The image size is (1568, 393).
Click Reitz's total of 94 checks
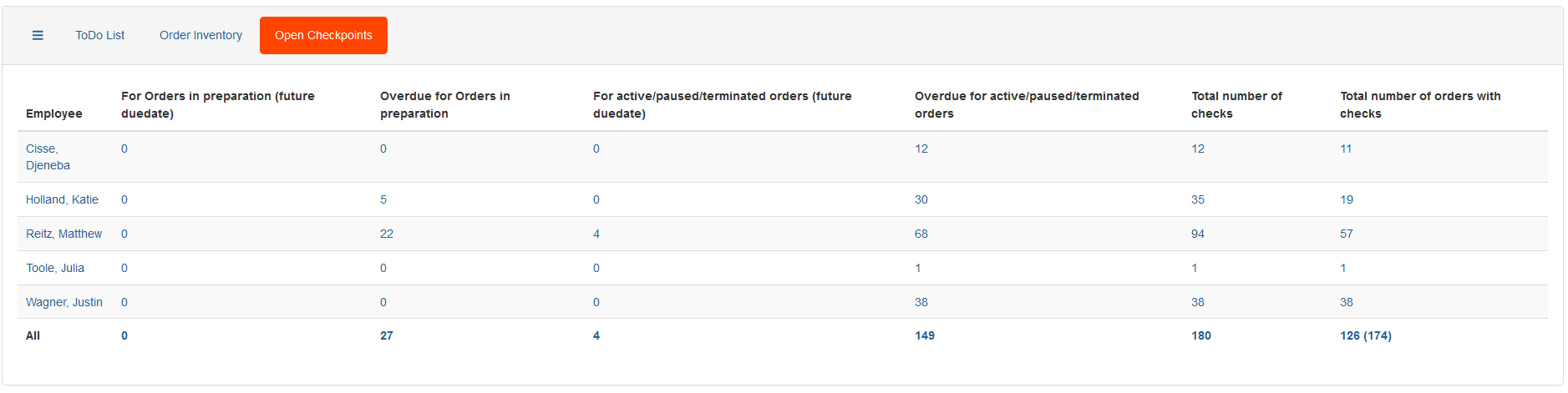click(1198, 234)
